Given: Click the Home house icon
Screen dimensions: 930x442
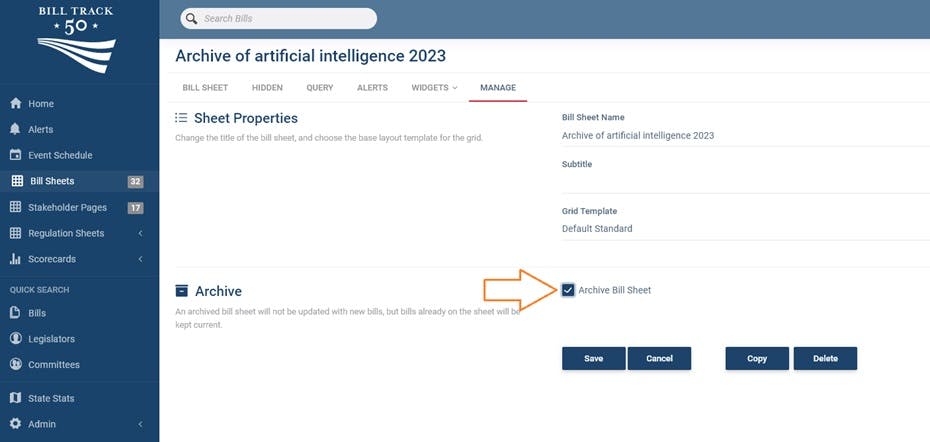Looking at the screenshot, I should pos(15,104).
